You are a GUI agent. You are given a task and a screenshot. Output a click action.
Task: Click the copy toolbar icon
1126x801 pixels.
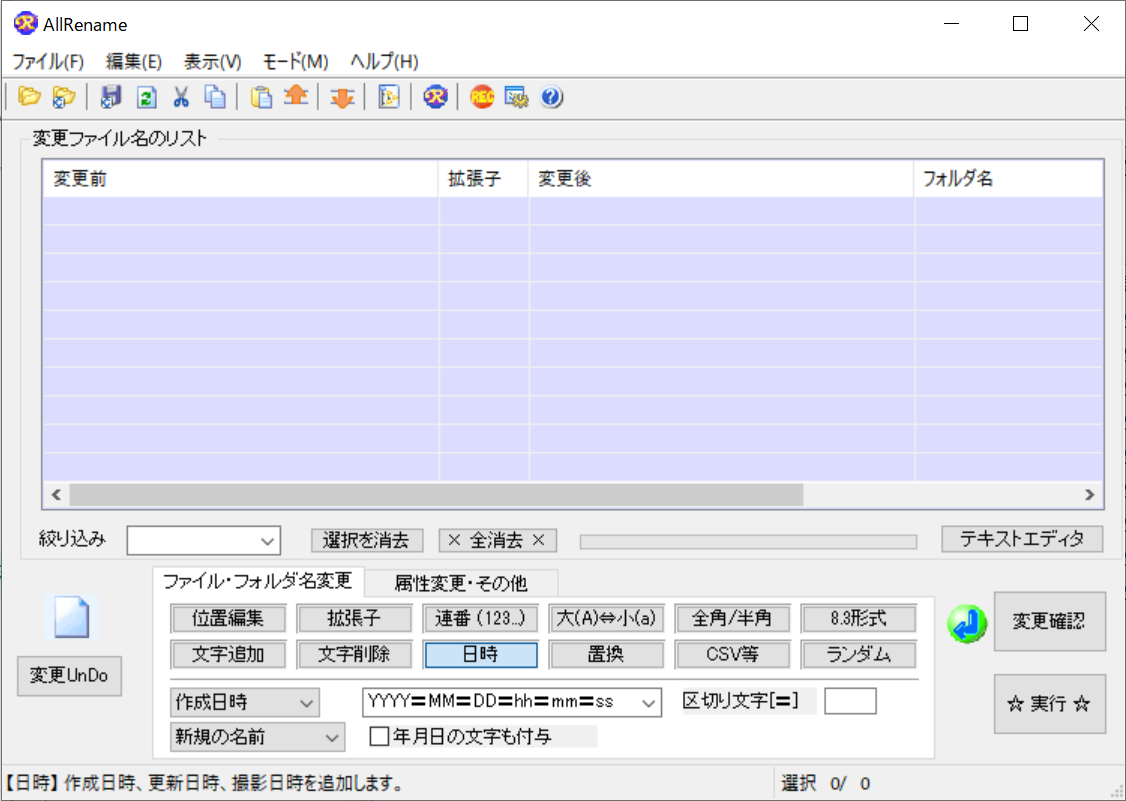[215, 96]
